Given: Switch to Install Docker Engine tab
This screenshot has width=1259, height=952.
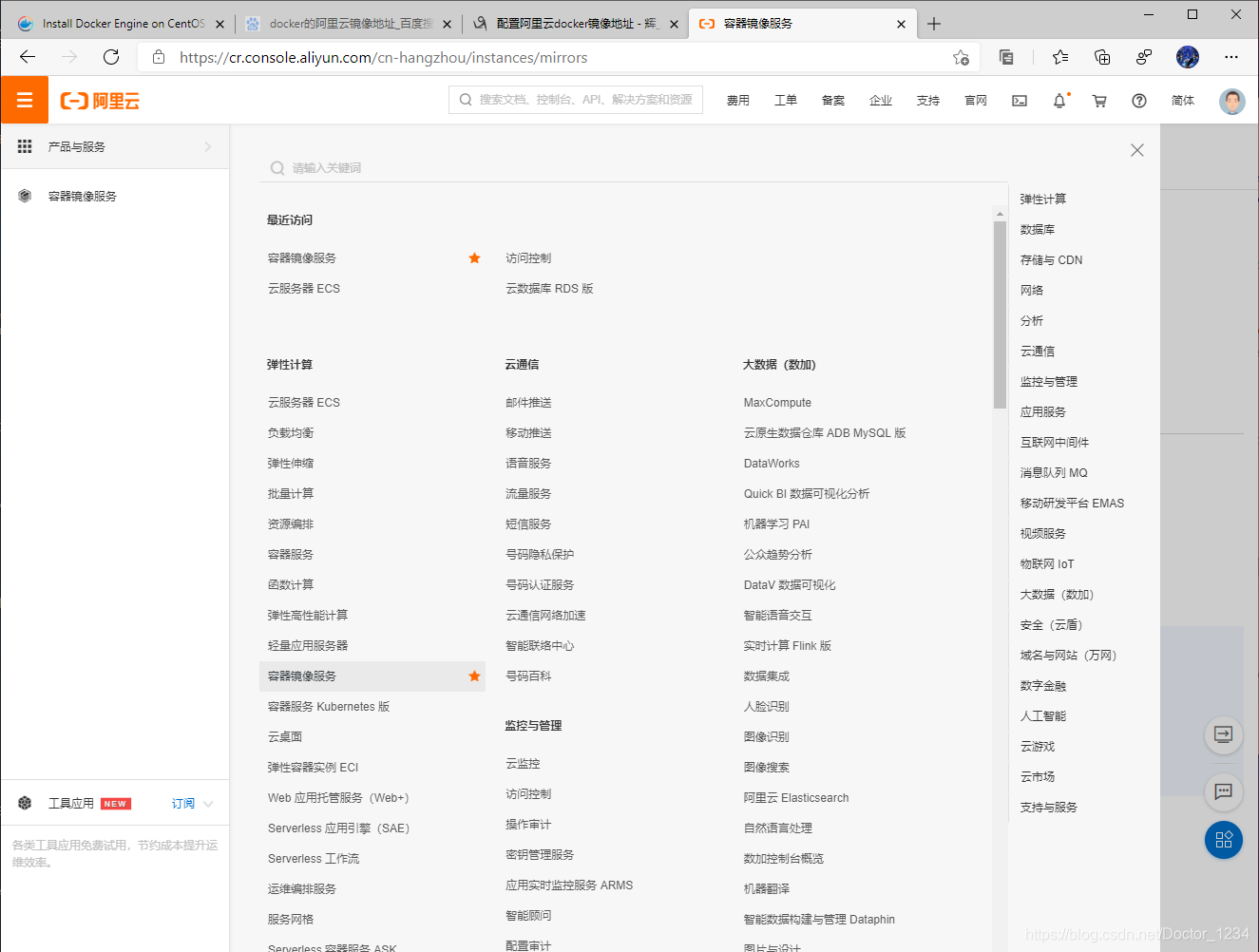Looking at the screenshot, I should pos(121,24).
